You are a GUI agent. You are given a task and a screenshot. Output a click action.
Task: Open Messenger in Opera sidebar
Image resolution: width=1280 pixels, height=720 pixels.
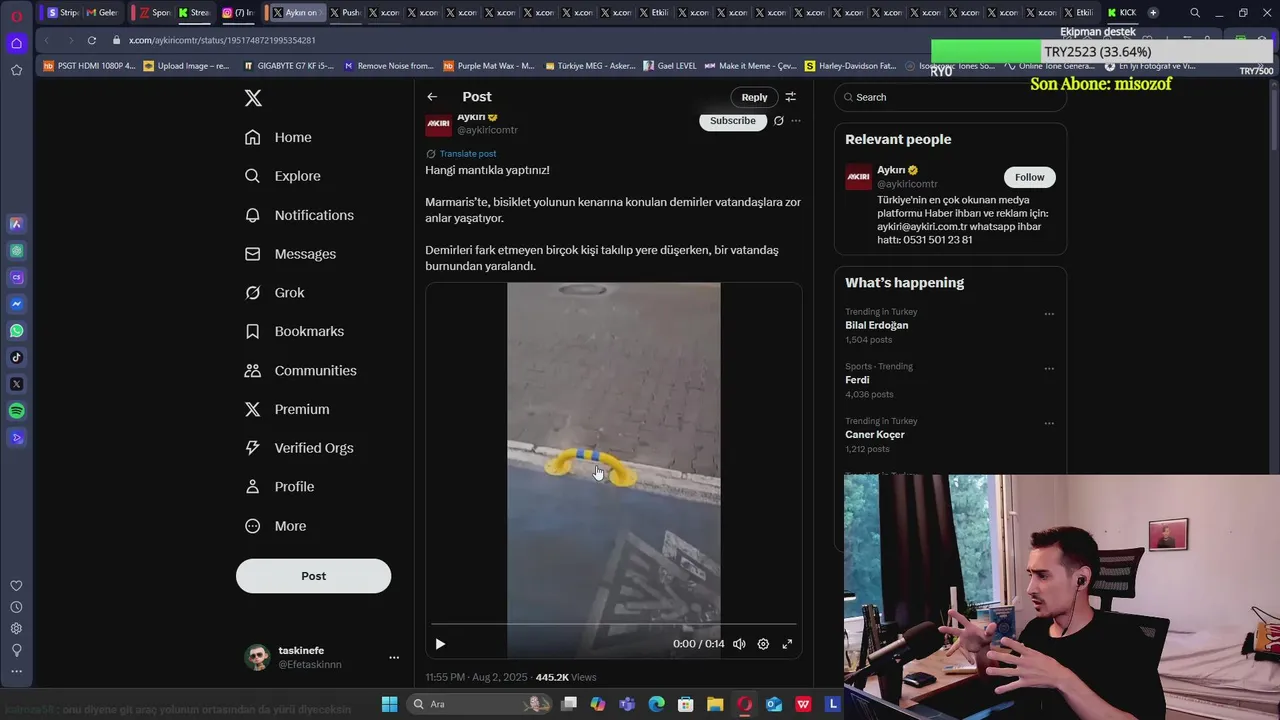click(16, 304)
